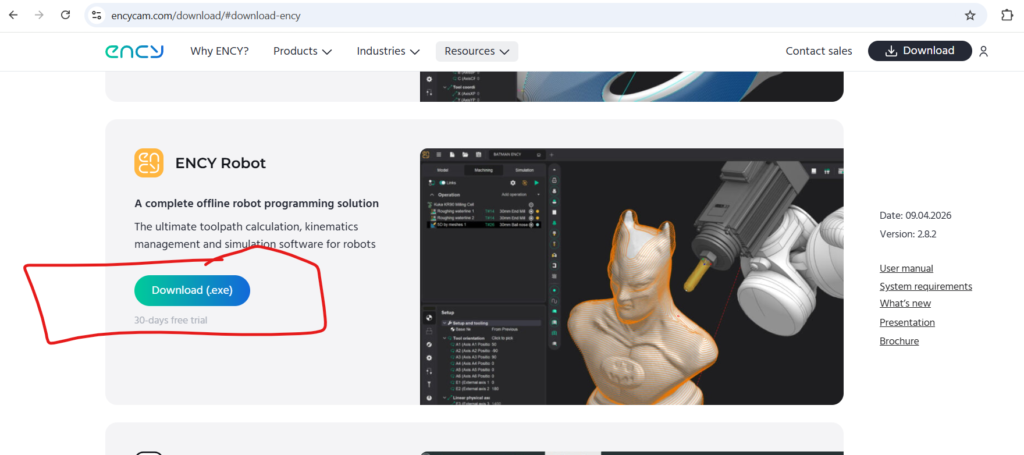Click the address bar URL field

pyautogui.click(x=500, y=15)
